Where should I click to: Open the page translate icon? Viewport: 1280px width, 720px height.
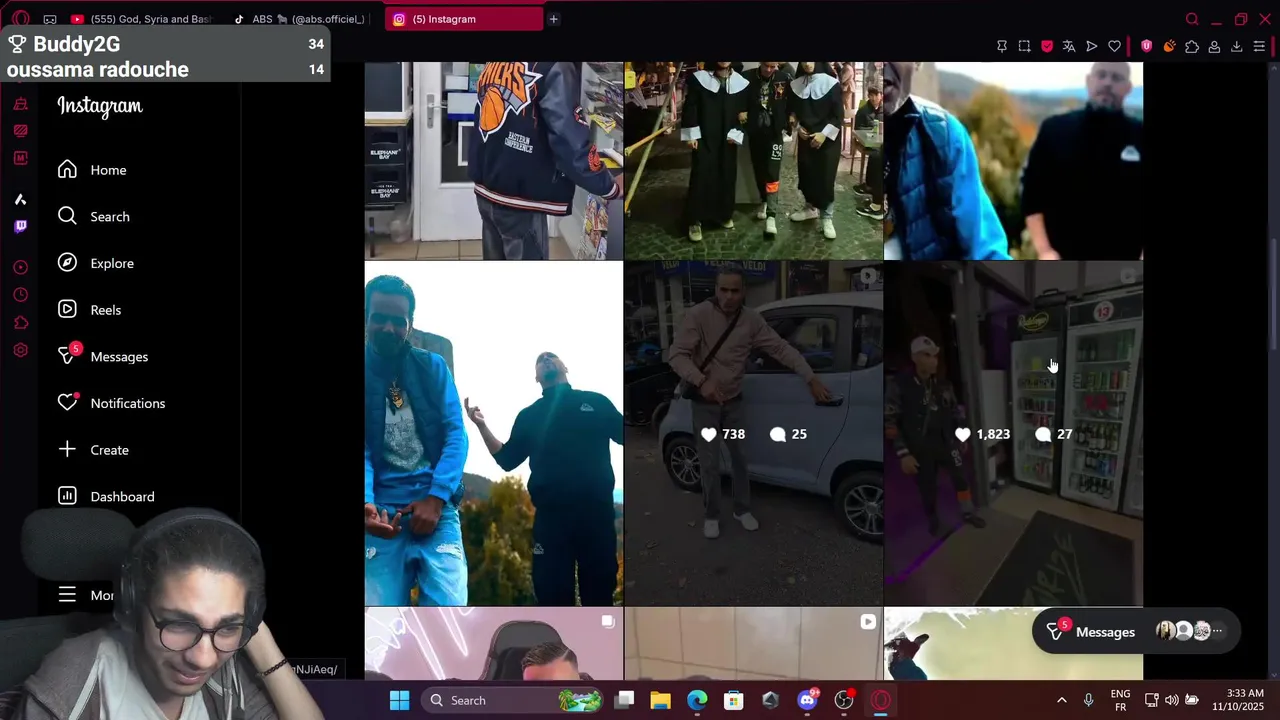point(1069,46)
